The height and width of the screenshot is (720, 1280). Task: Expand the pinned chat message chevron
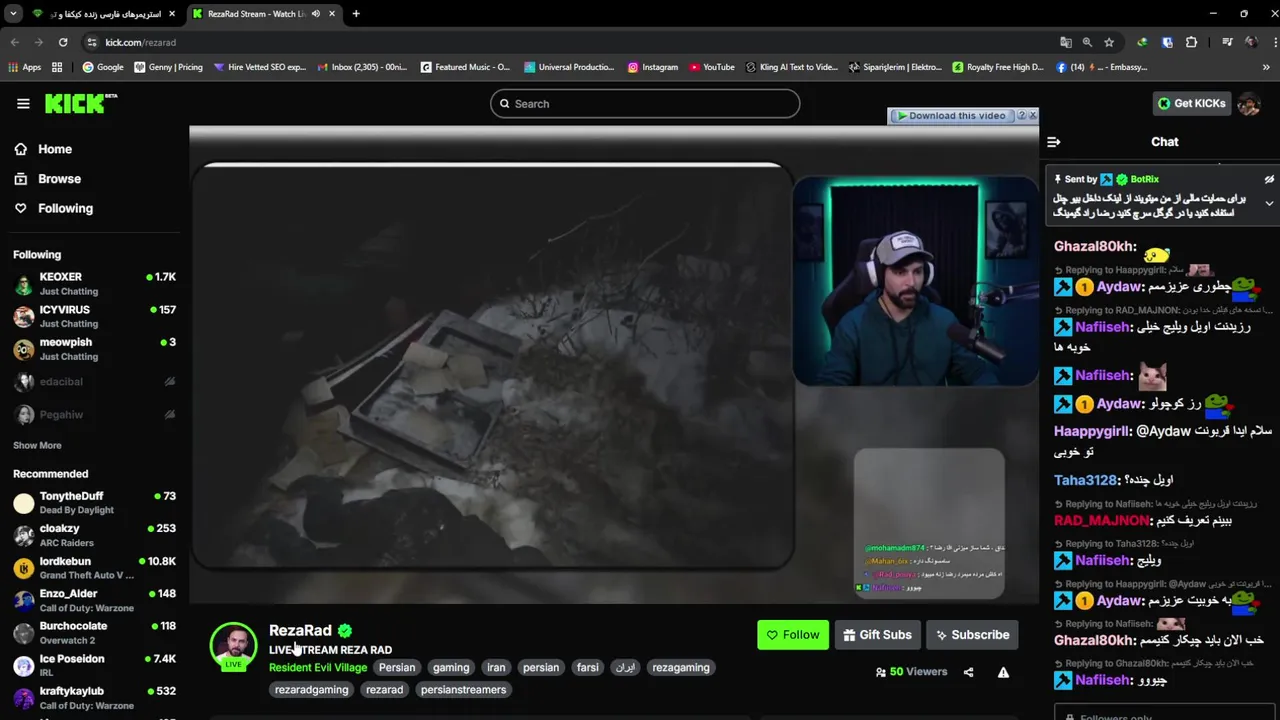click(x=1269, y=203)
